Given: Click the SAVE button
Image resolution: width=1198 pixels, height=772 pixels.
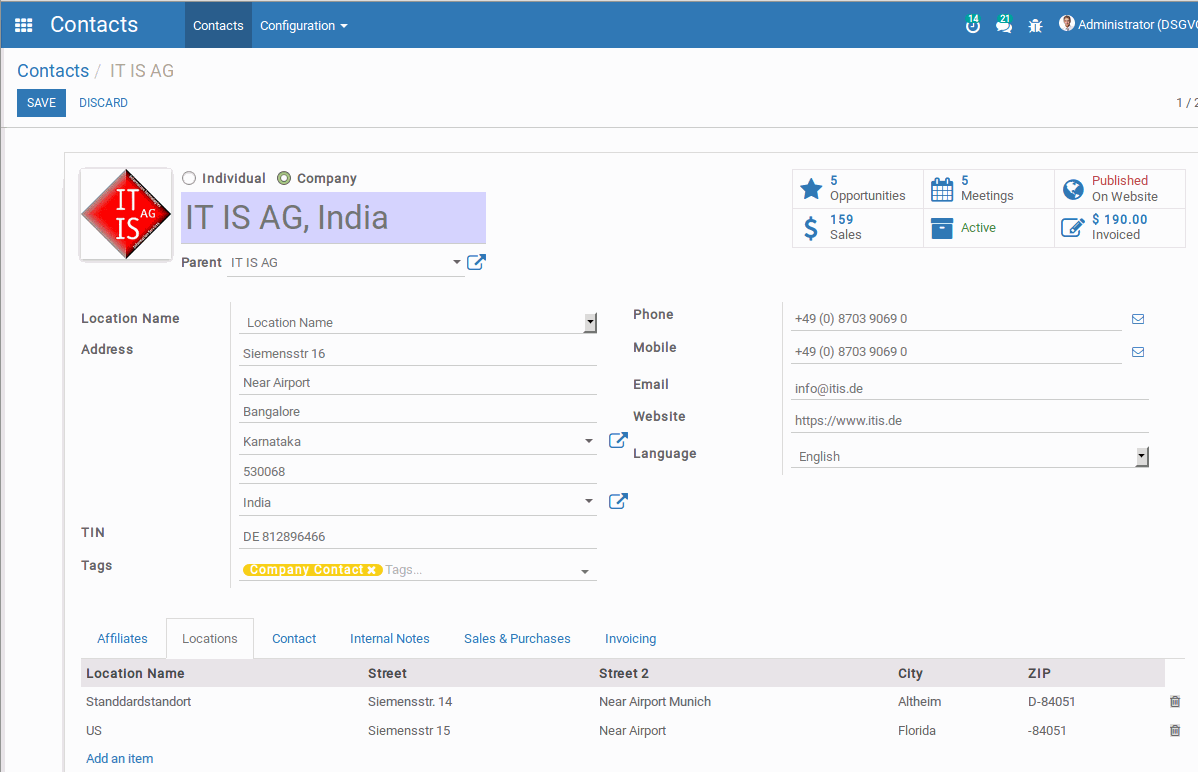Looking at the screenshot, I should pyautogui.click(x=41, y=102).
